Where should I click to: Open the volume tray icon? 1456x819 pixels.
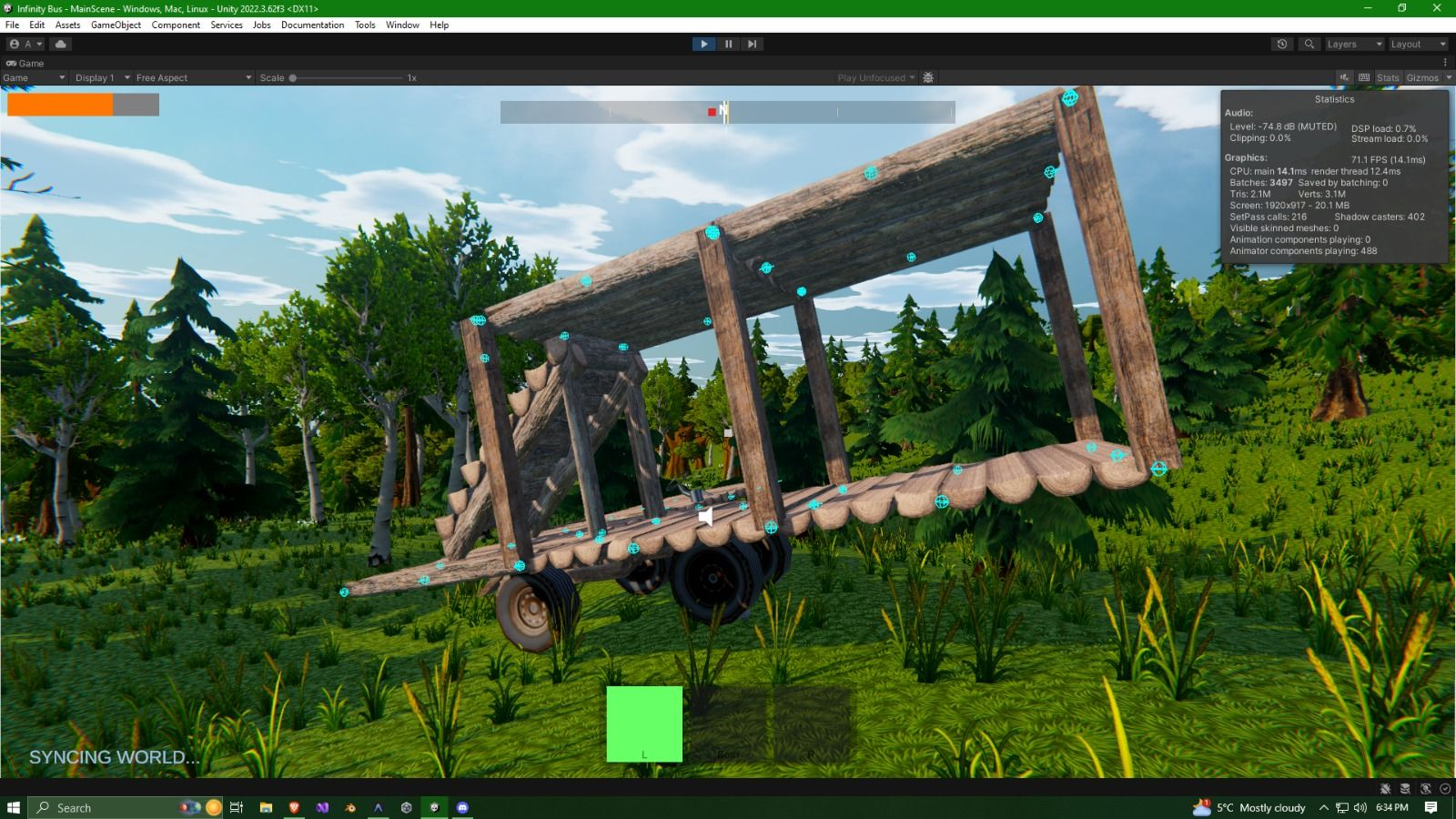click(x=1360, y=807)
